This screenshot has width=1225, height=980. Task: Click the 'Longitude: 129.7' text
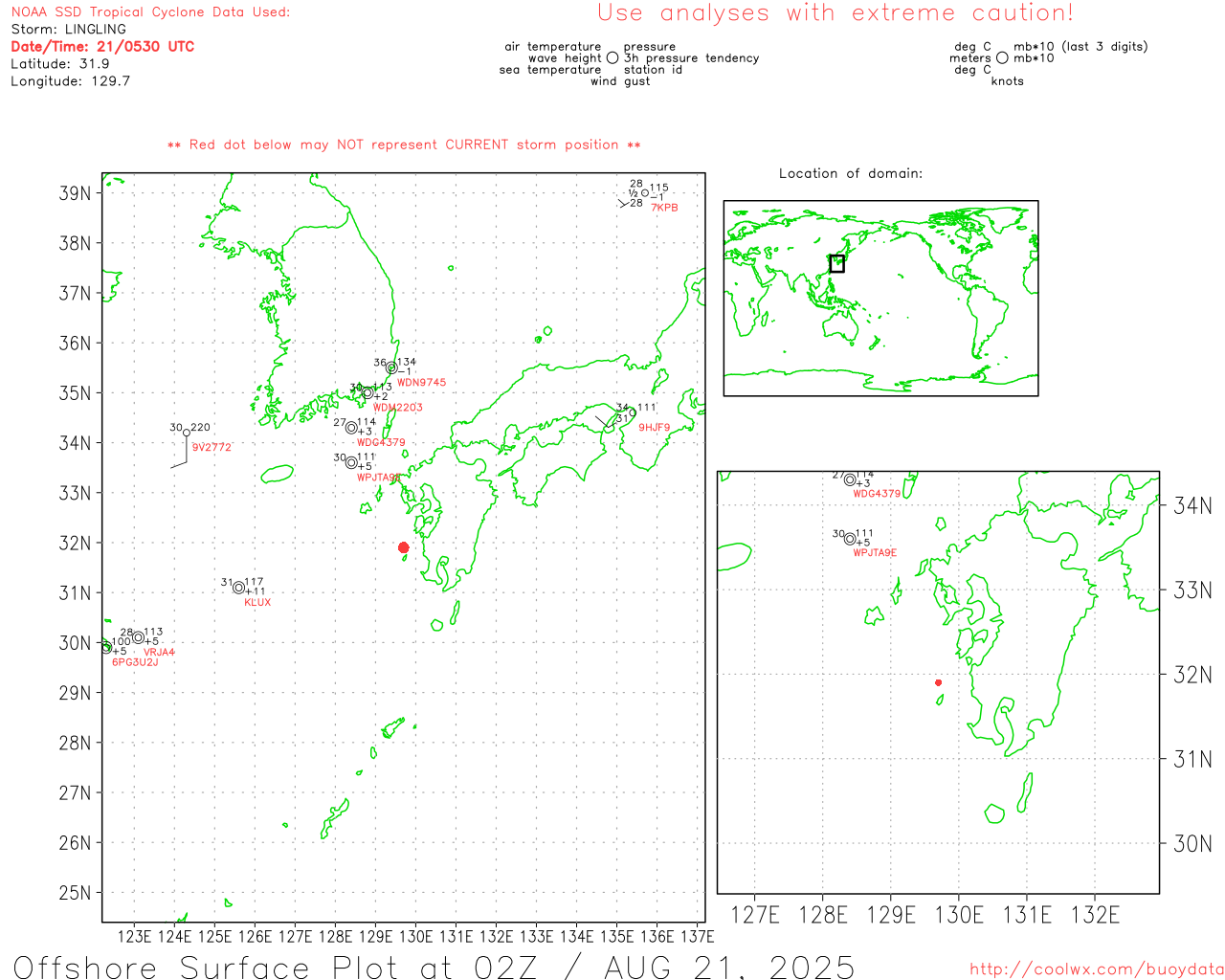click(x=70, y=81)
